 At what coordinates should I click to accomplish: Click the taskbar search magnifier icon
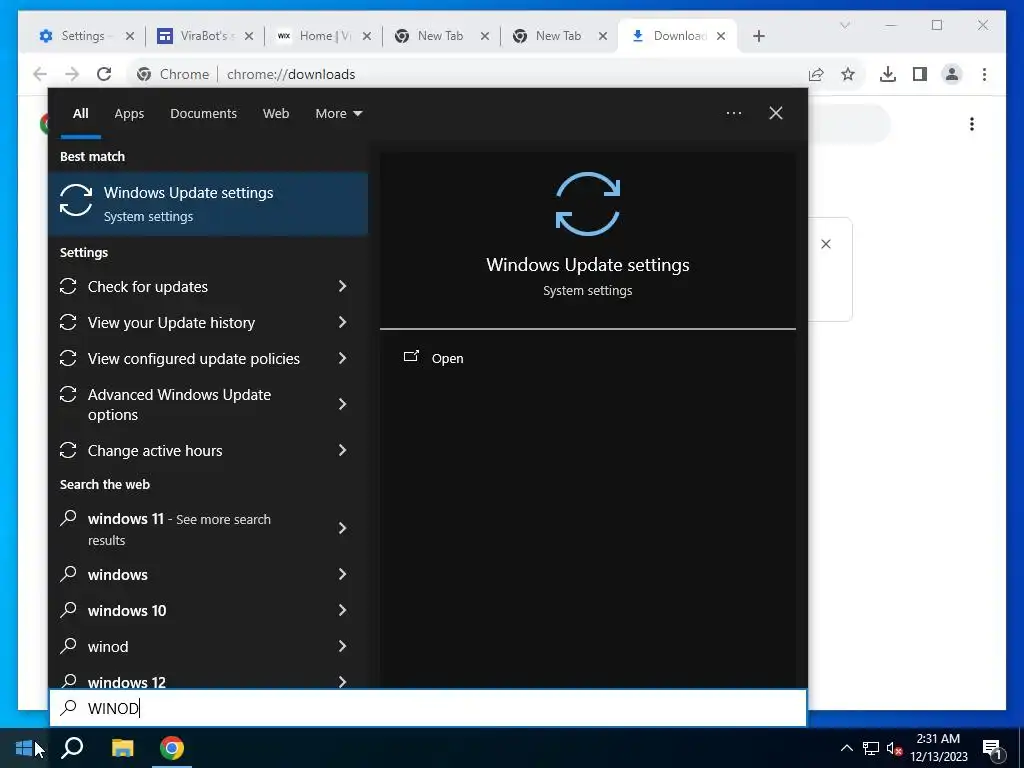(x=72, y=748)
